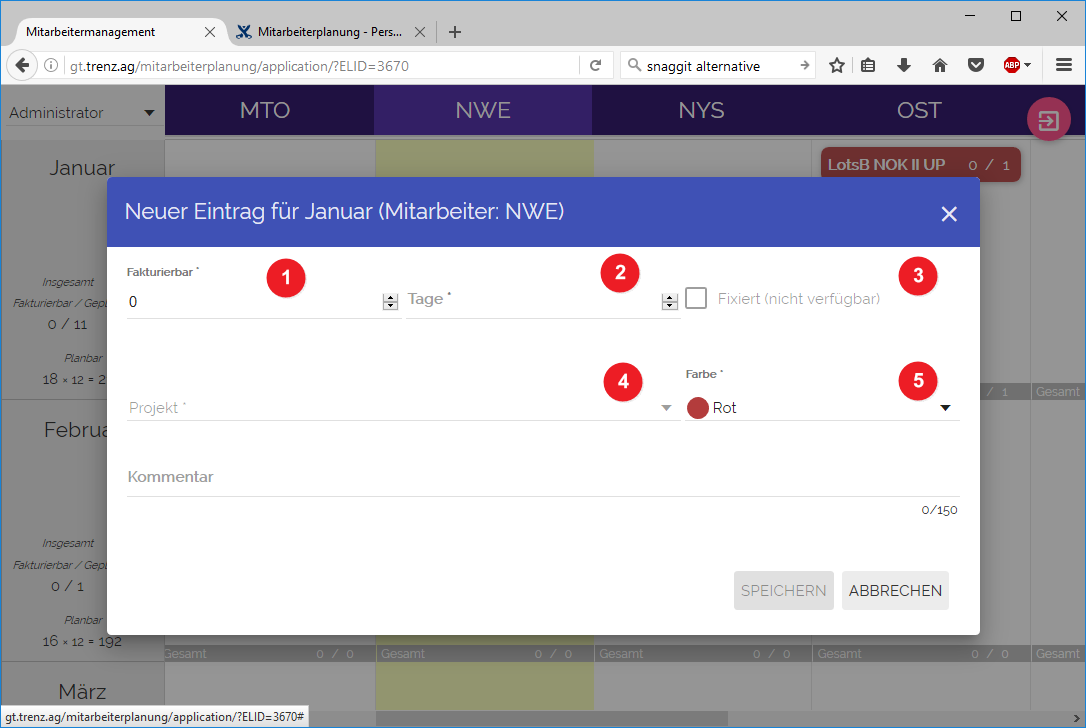Expand the Projekt dropdown
This screenshot has height=728, width=1086.
(403, 408)
